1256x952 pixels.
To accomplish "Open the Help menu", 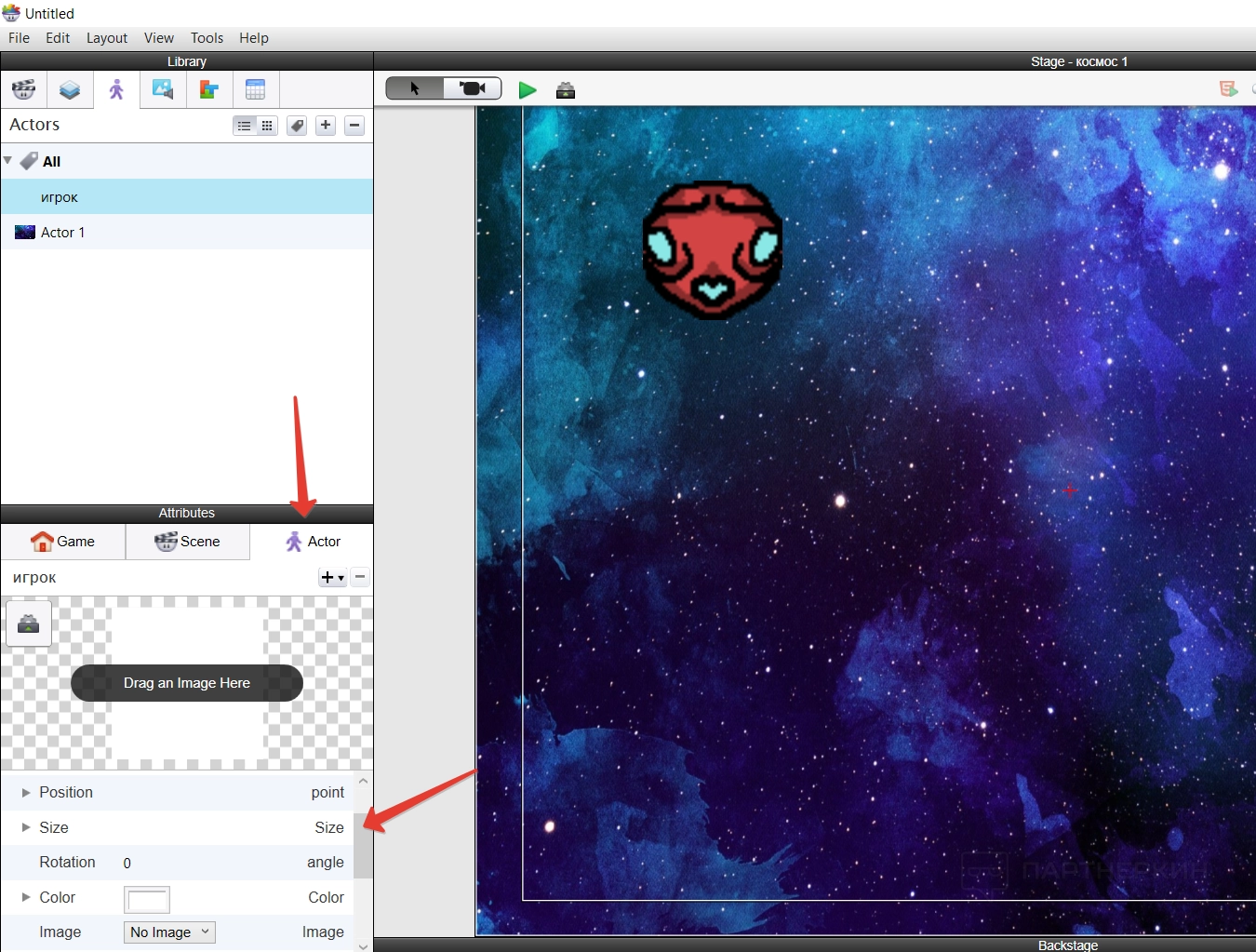I will (x=254, y=38).
